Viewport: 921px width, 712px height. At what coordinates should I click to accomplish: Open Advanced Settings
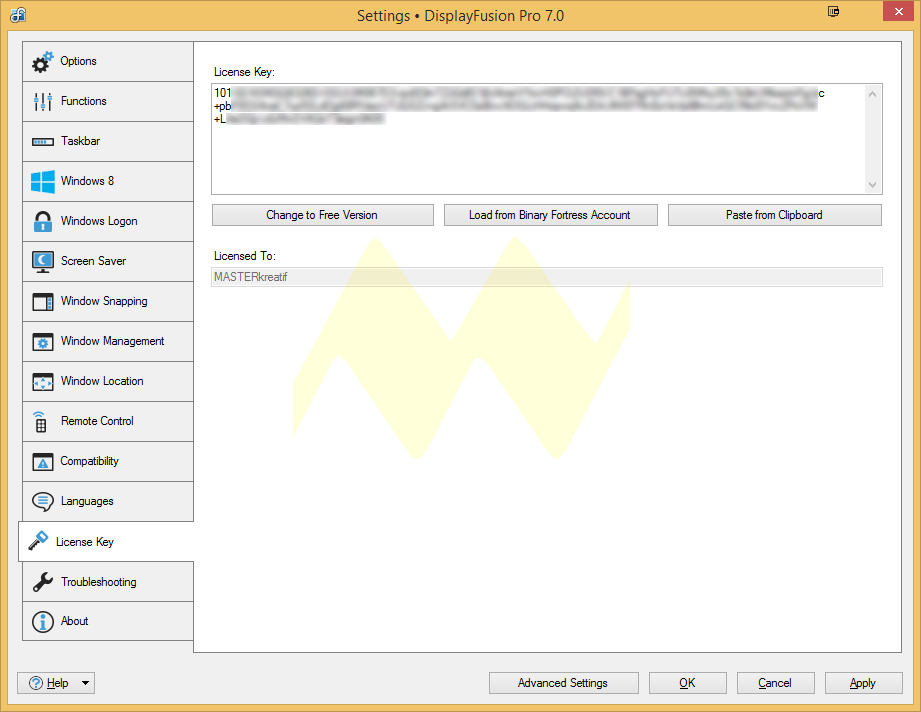coord(563,683)
